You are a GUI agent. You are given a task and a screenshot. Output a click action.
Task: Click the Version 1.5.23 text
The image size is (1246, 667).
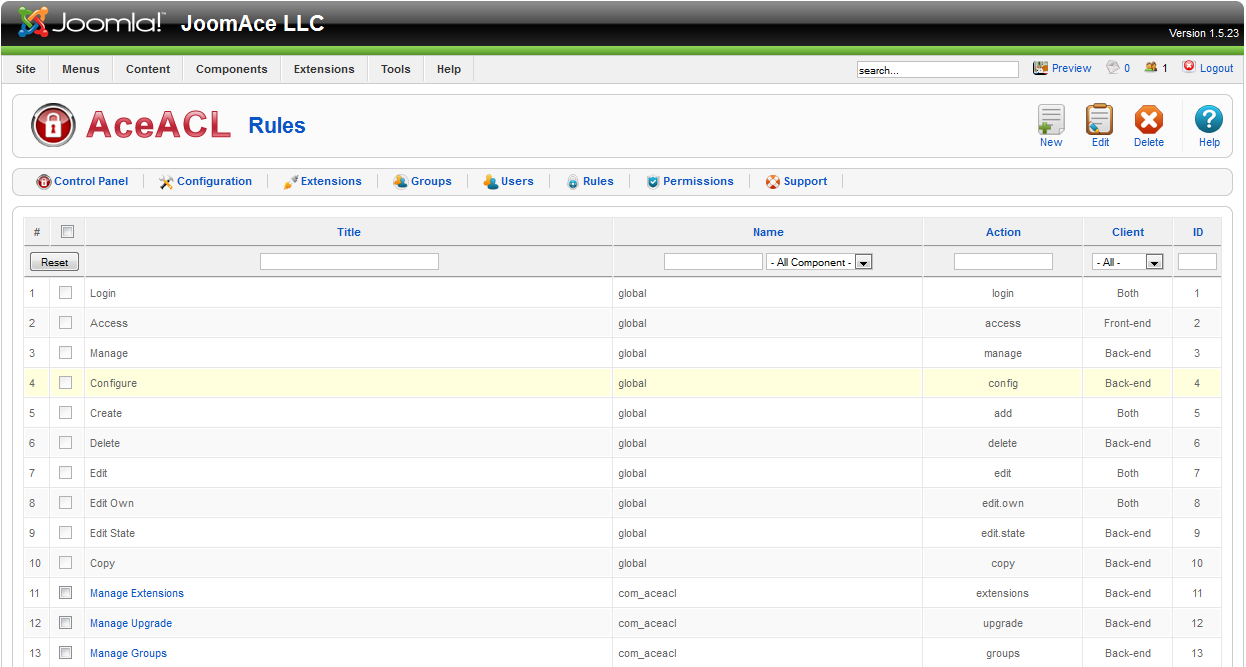pos(1204,33)
